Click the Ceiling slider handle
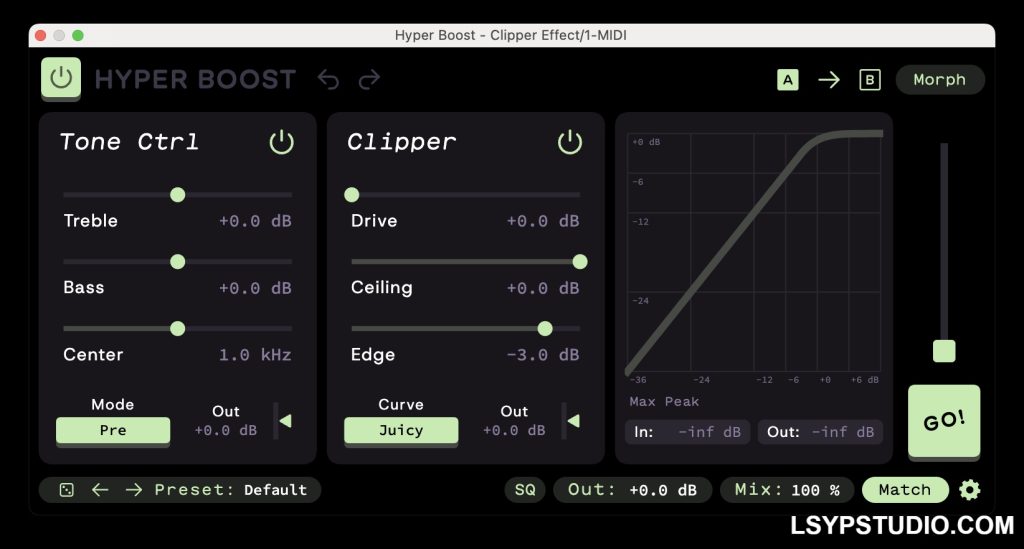 tap(579, 262)
